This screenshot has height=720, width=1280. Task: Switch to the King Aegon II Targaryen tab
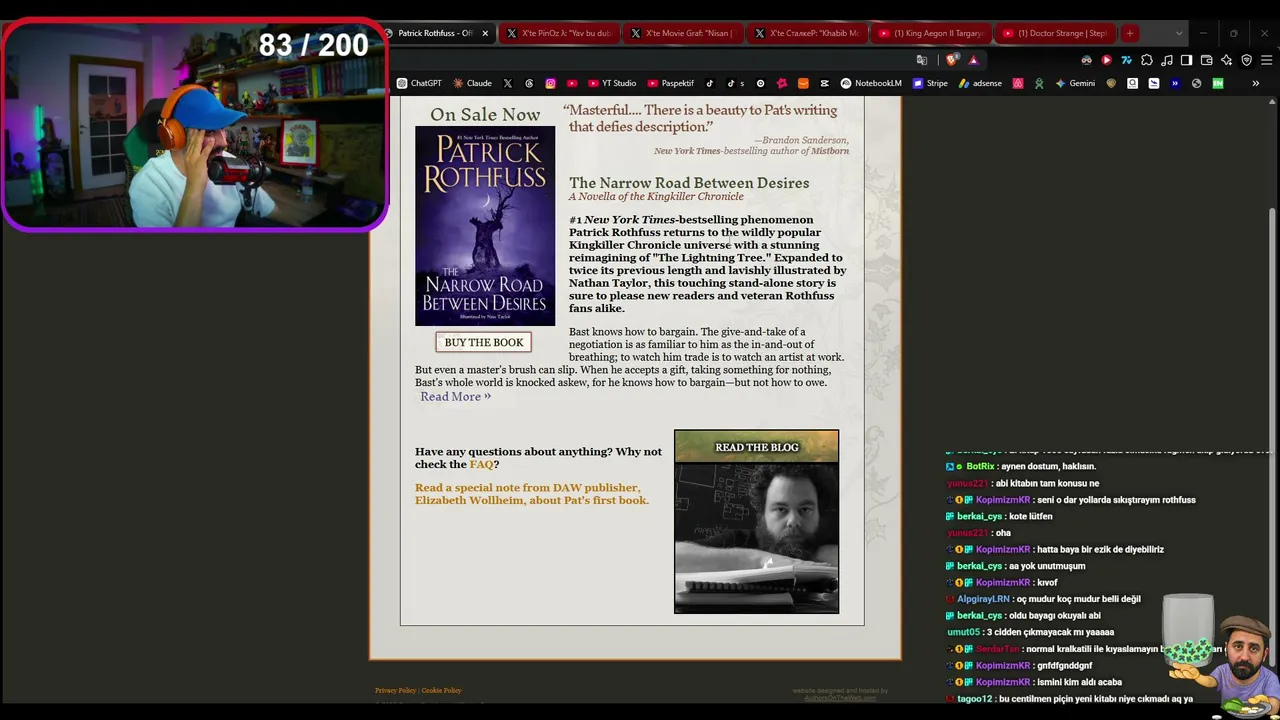tap(931, 33)
